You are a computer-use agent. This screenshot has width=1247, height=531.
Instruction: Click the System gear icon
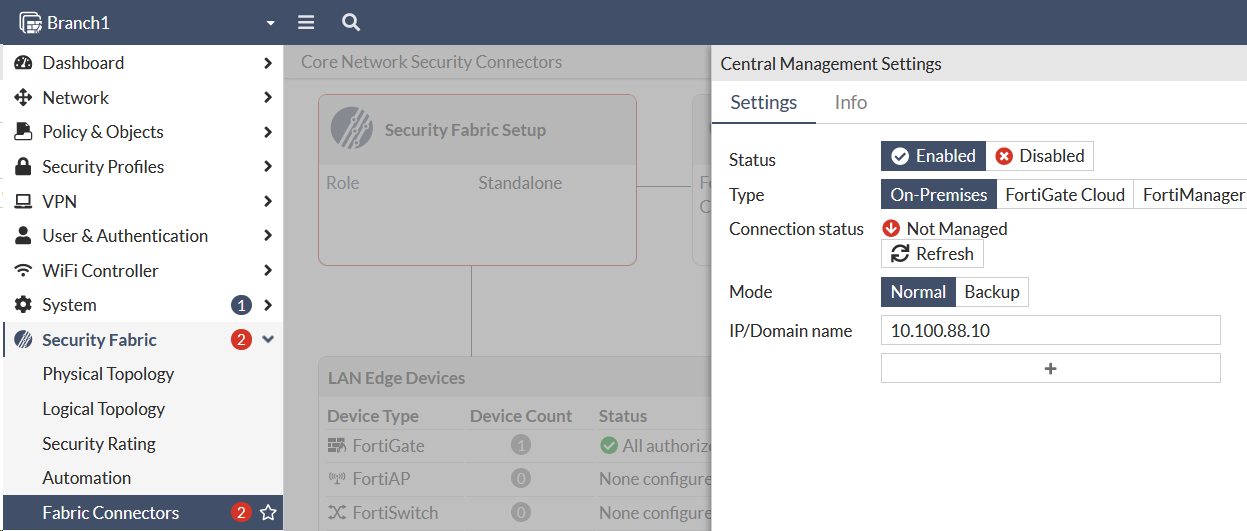click(23, 305)
